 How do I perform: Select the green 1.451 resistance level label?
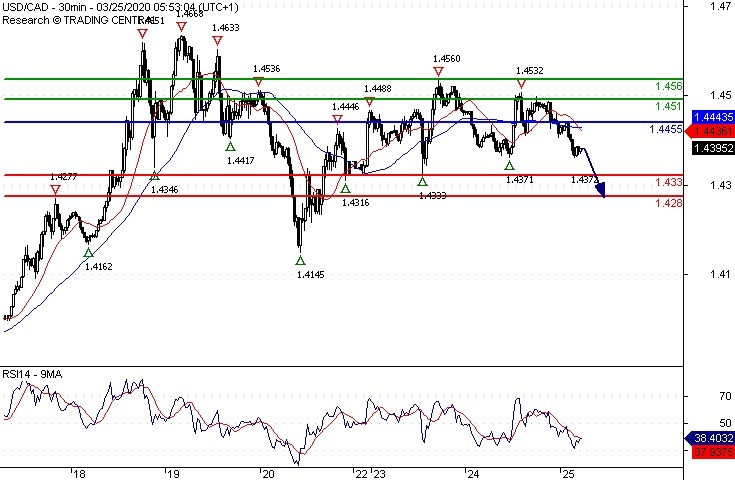pyautogui.click(x=668, y=106)
